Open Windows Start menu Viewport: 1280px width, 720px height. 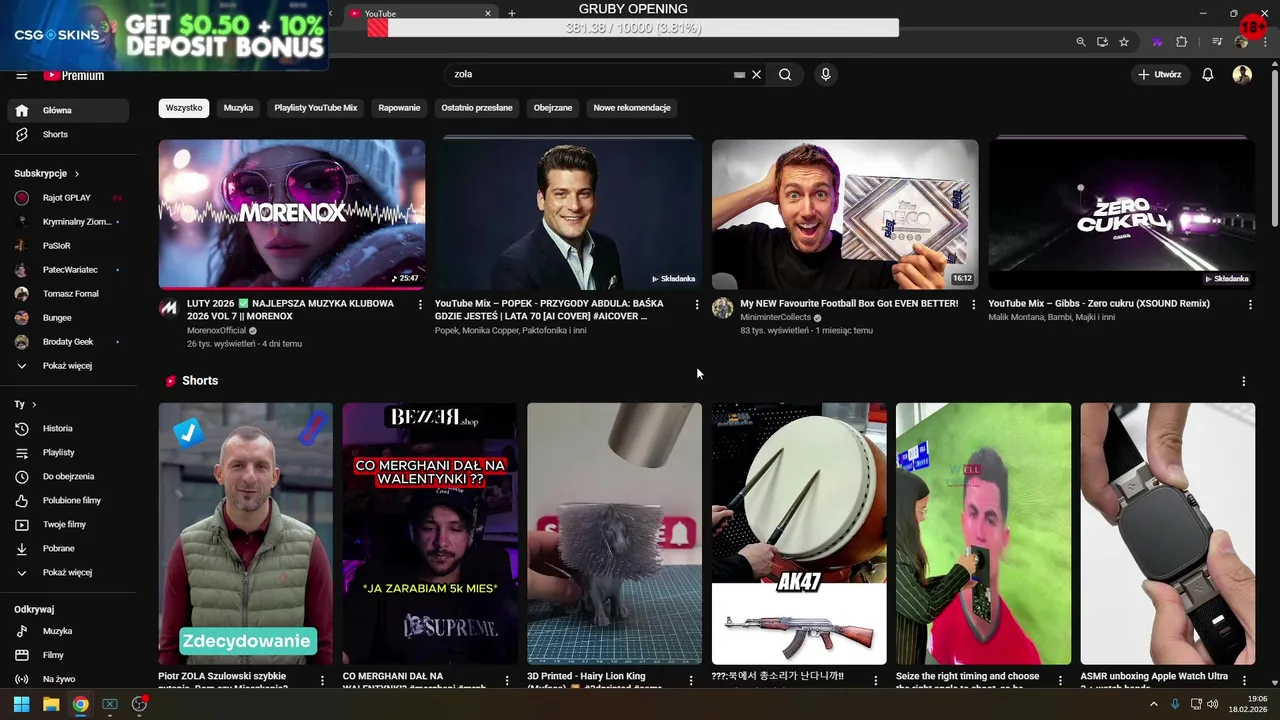pyautogui.click(x=21, y=704)
